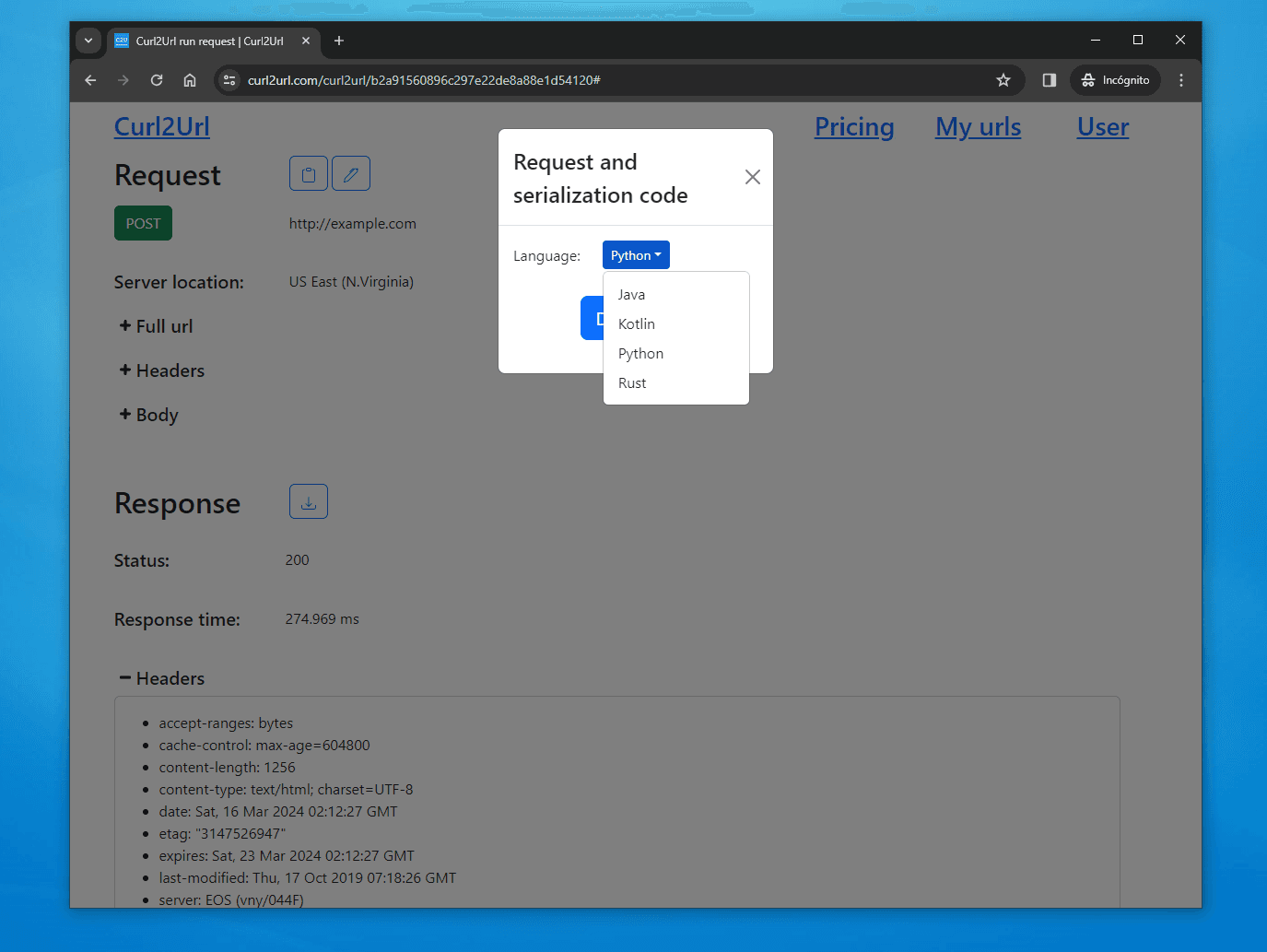Download response with the download icon
This screenshot has width=1267, height=952.
[309, 501]
